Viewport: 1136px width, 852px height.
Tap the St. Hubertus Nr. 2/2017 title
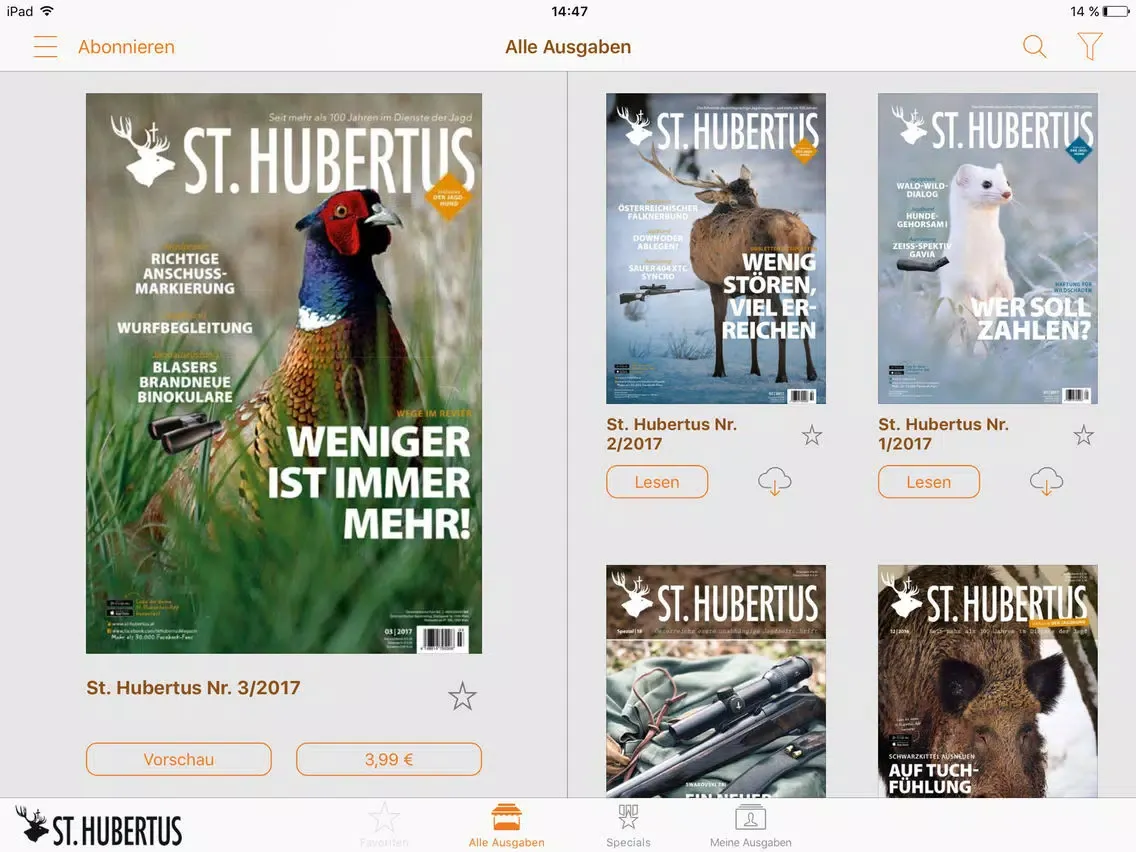[672, 434]
